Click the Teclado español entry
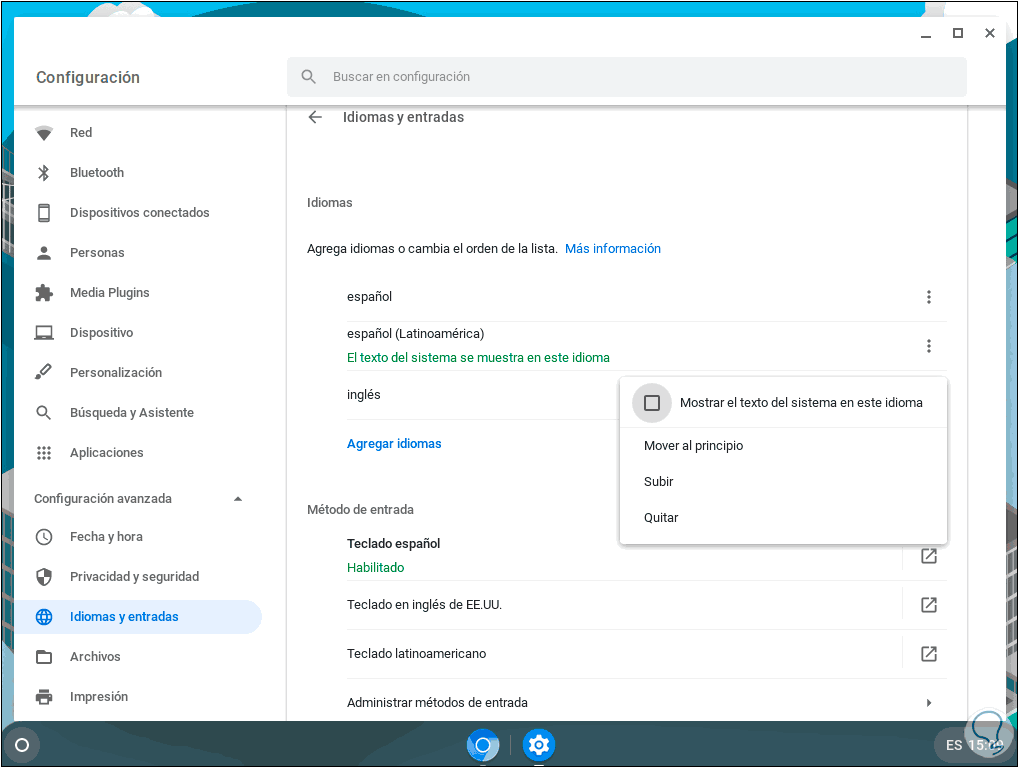Viewport: 1020px width, 768px height. point(393,544)
